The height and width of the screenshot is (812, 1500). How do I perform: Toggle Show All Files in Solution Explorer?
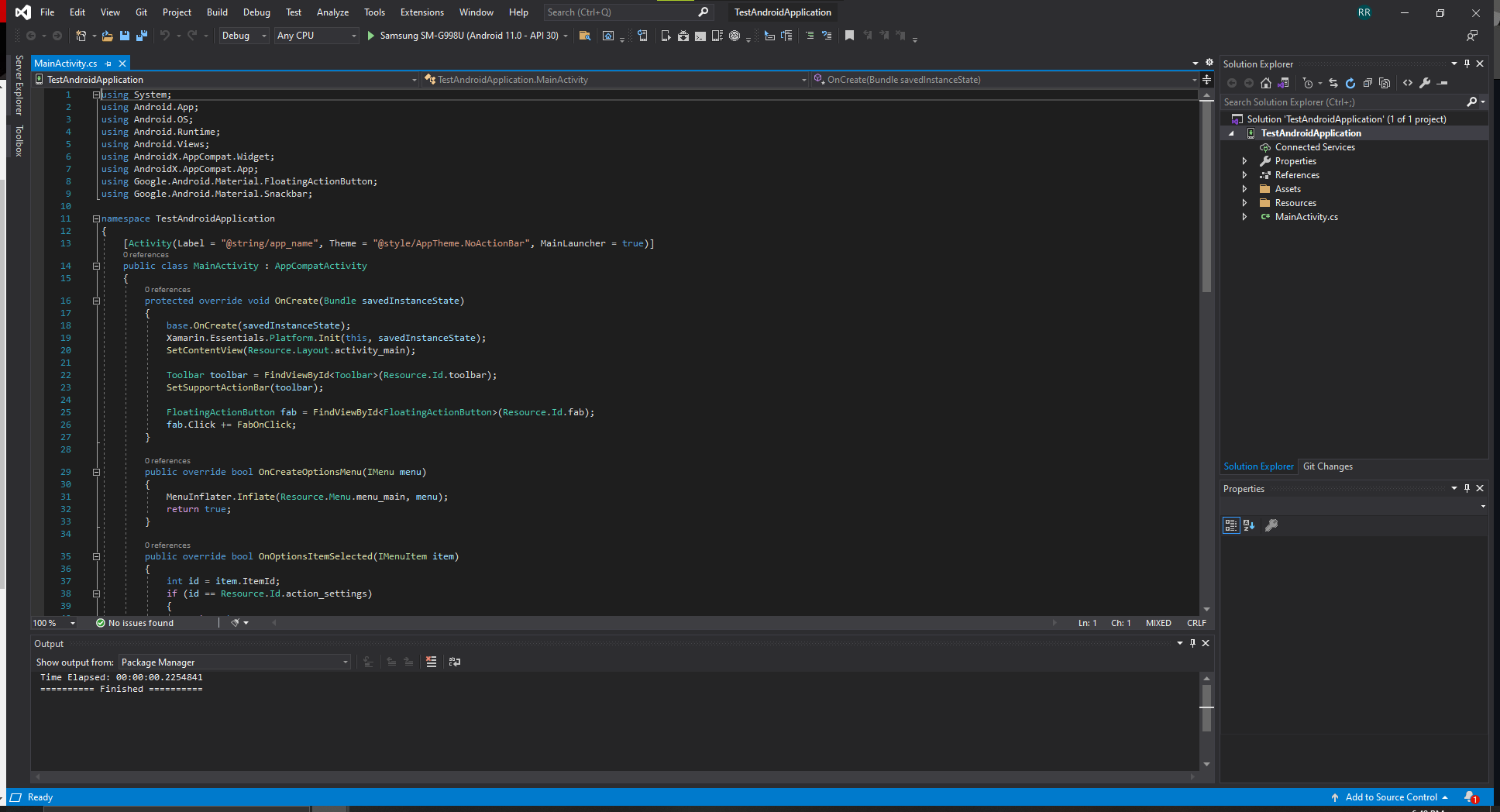[1385, 83]
